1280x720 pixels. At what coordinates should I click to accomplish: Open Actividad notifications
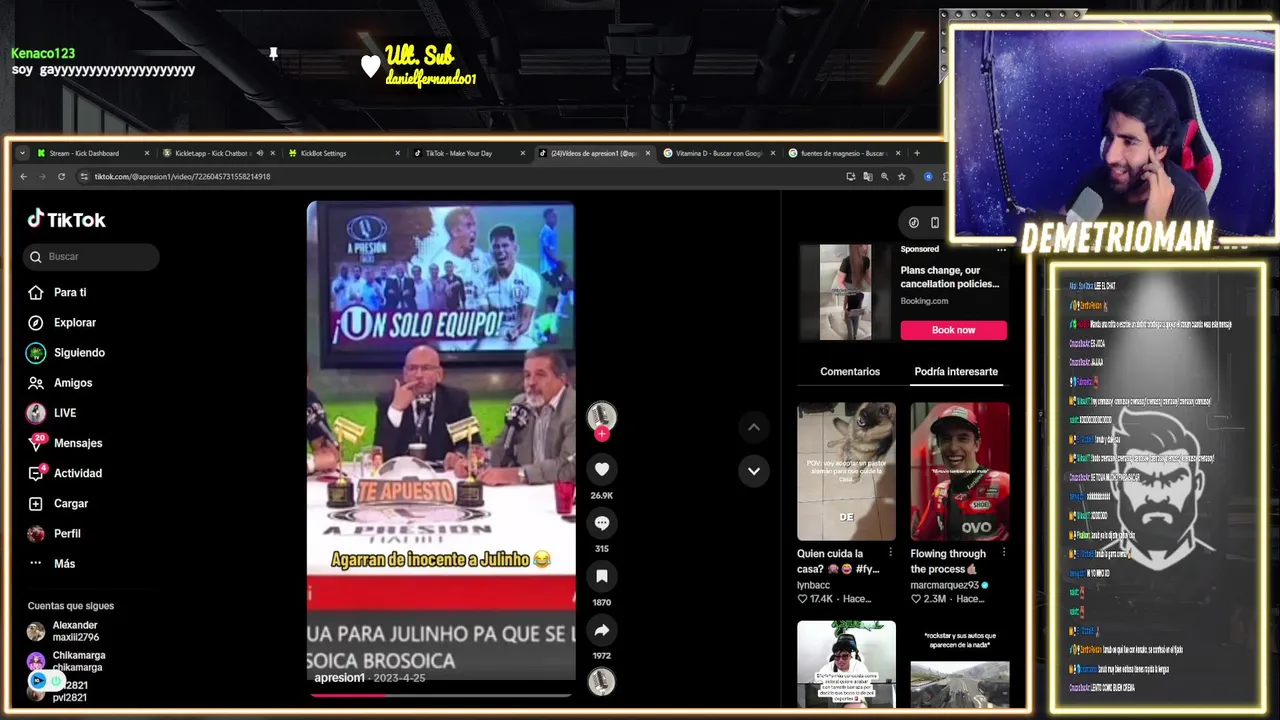pyautogui.click(x=78, y=473)
